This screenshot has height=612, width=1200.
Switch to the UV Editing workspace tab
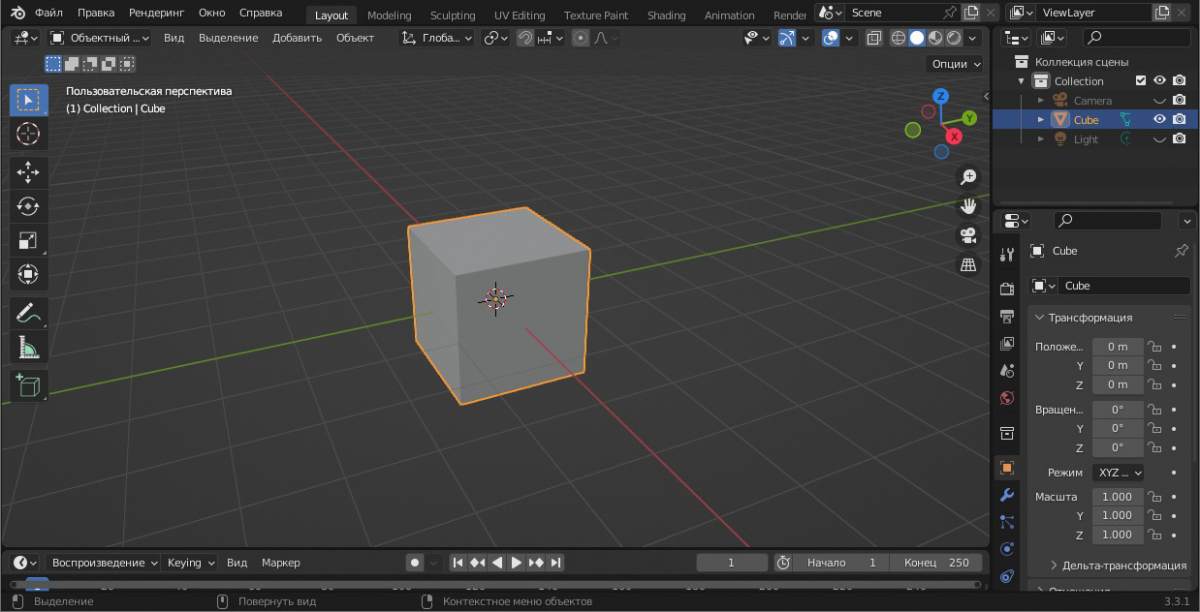520,15
